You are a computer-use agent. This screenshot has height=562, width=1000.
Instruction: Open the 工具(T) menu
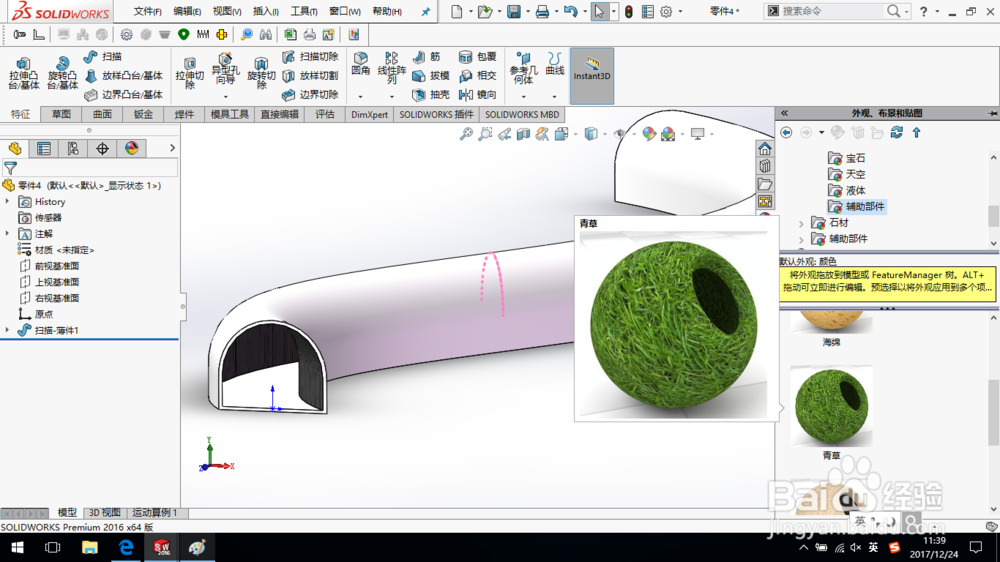(304, 11)
